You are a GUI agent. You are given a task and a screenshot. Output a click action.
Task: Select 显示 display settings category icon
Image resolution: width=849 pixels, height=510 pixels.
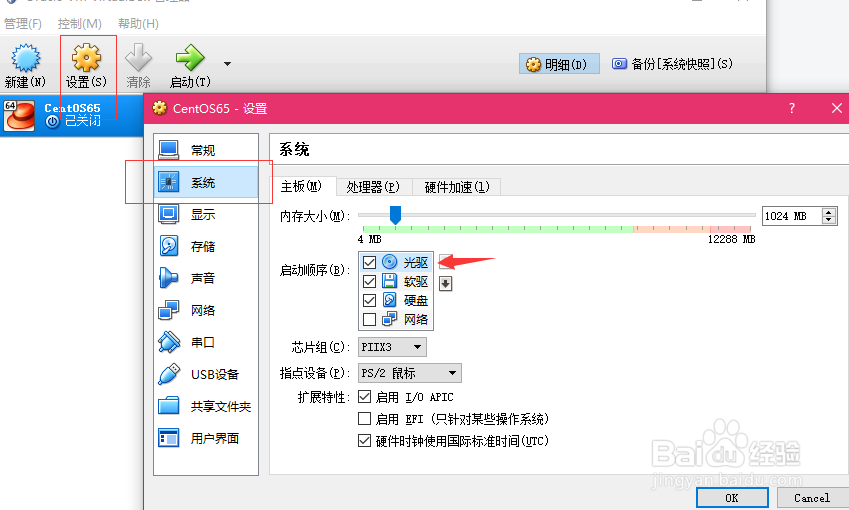[x=168, y=214]
